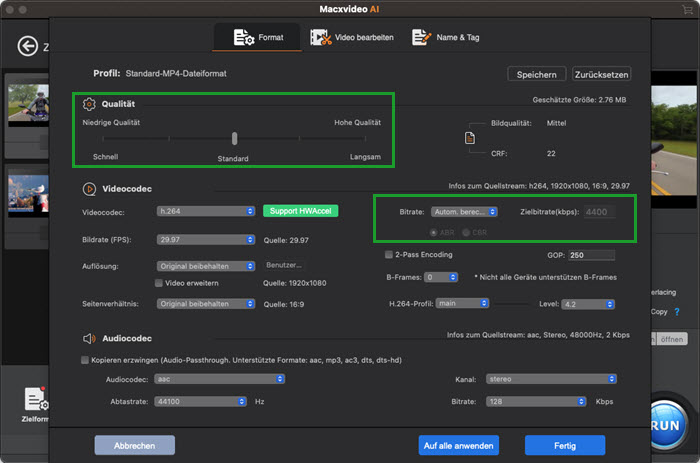Open the B-Frames dropdown

click(x=441, y=277)
